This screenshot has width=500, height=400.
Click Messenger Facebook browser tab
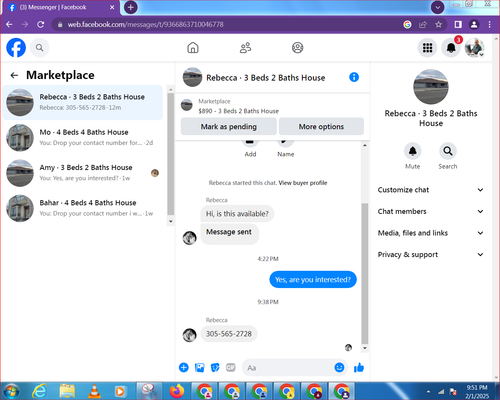pos(61,7)
